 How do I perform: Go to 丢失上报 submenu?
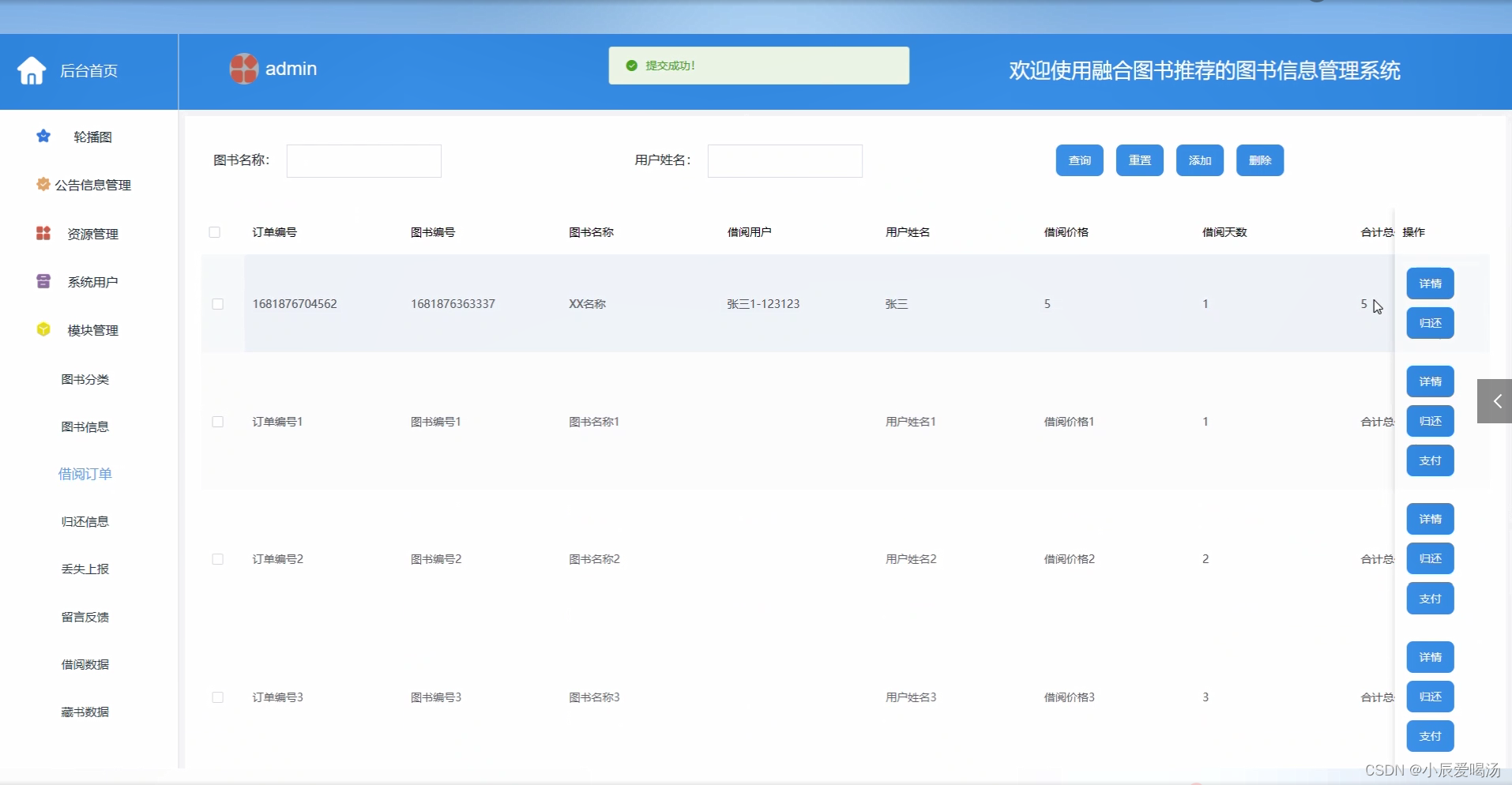click(85, 569)
